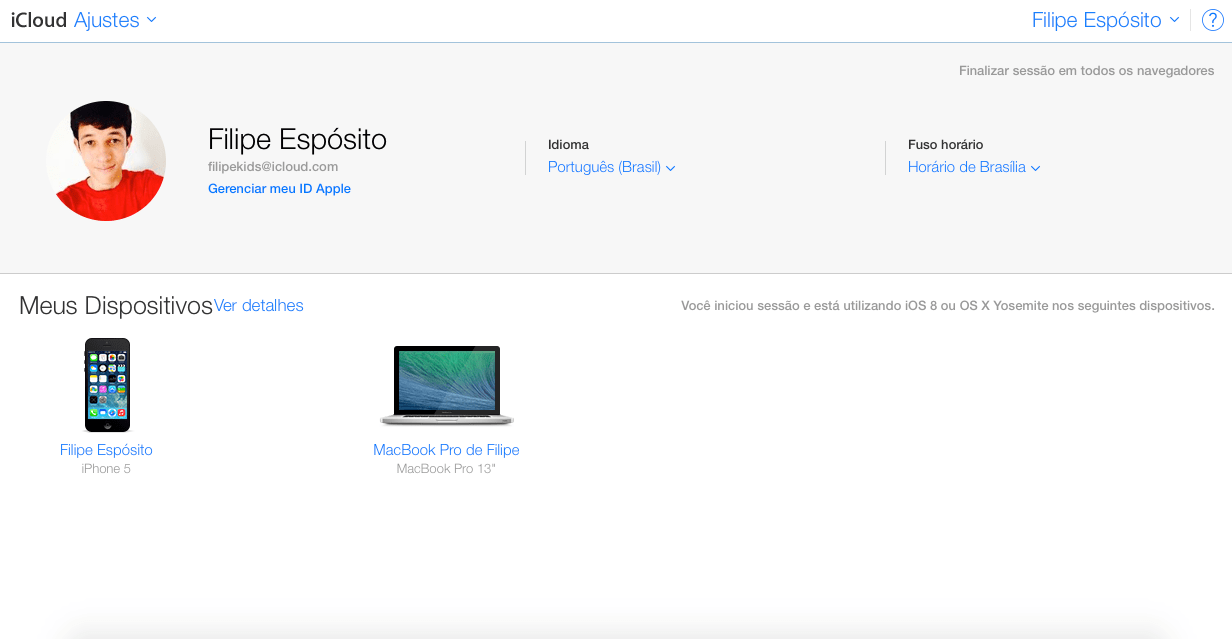Click the filipekids@icloud.com email text
Screen dimensions: 1232x639
[273, 167]
